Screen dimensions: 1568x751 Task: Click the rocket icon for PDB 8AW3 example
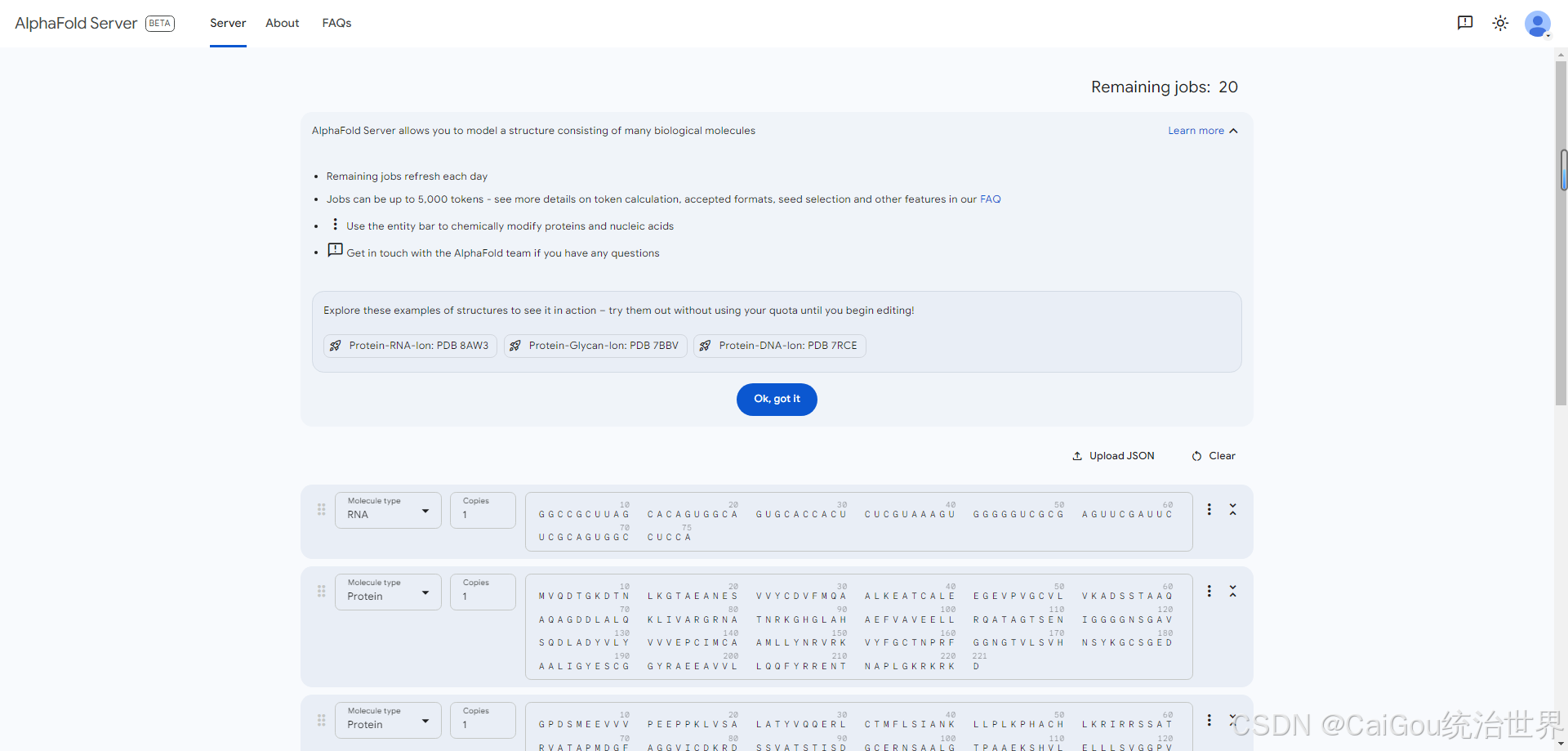coord(336,346)
